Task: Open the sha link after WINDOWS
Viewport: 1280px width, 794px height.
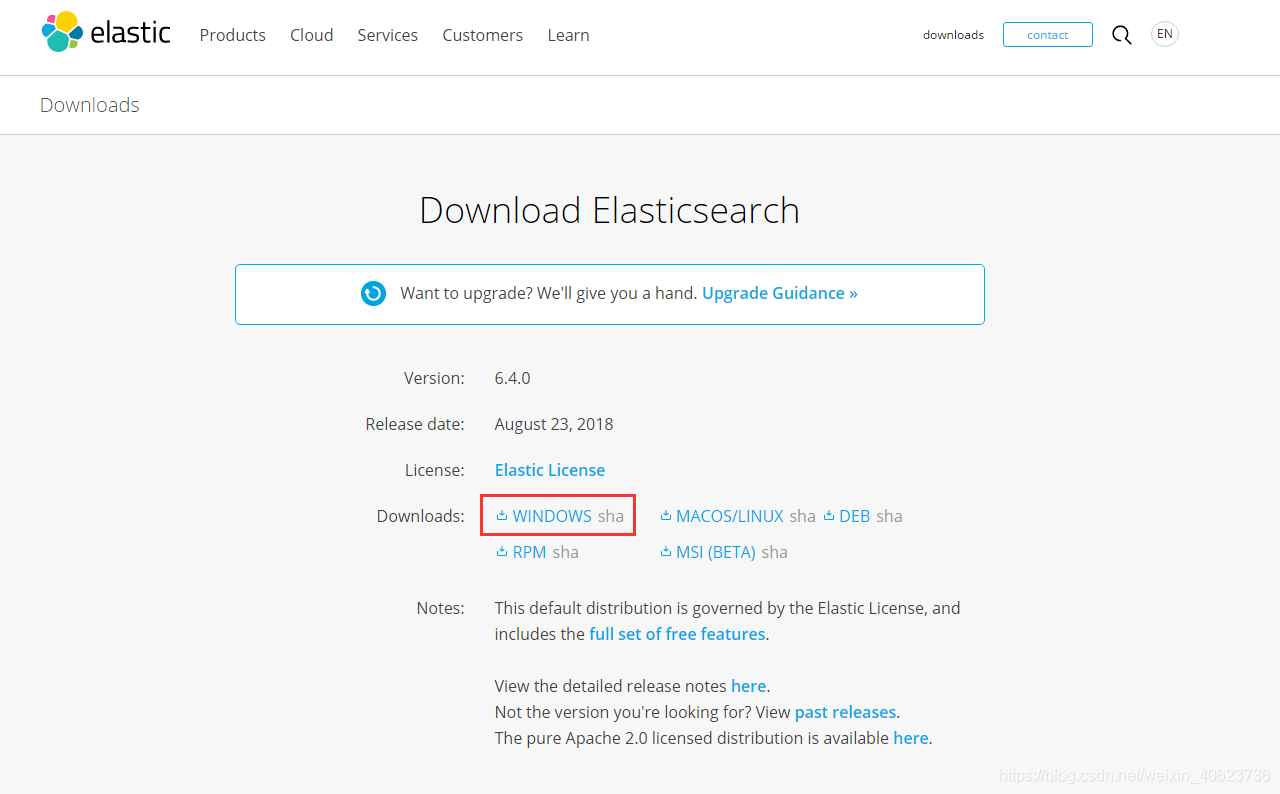Action: pyautogui.click(x=611, y=516)
